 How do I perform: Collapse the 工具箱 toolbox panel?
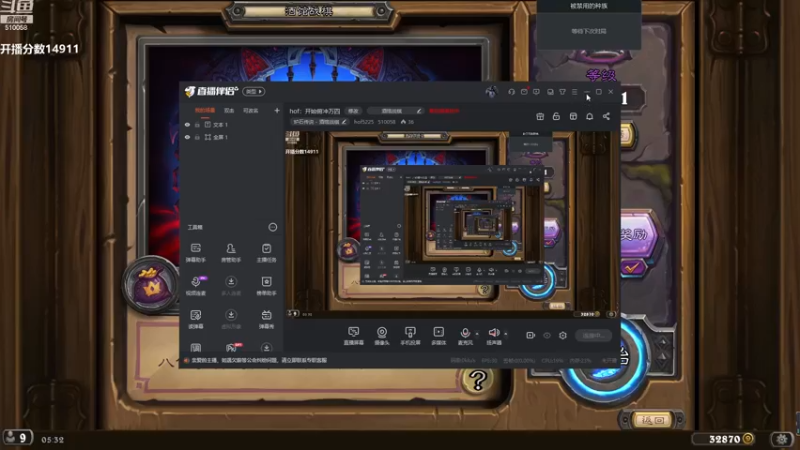point(273,227)
